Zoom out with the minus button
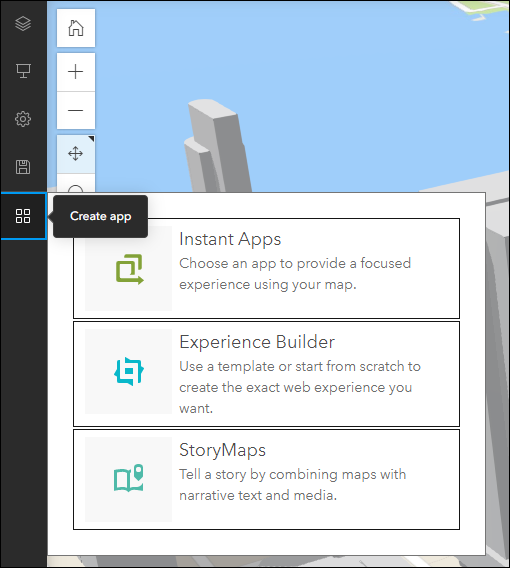Screen dimensions: 510x568 coord(76,110)
